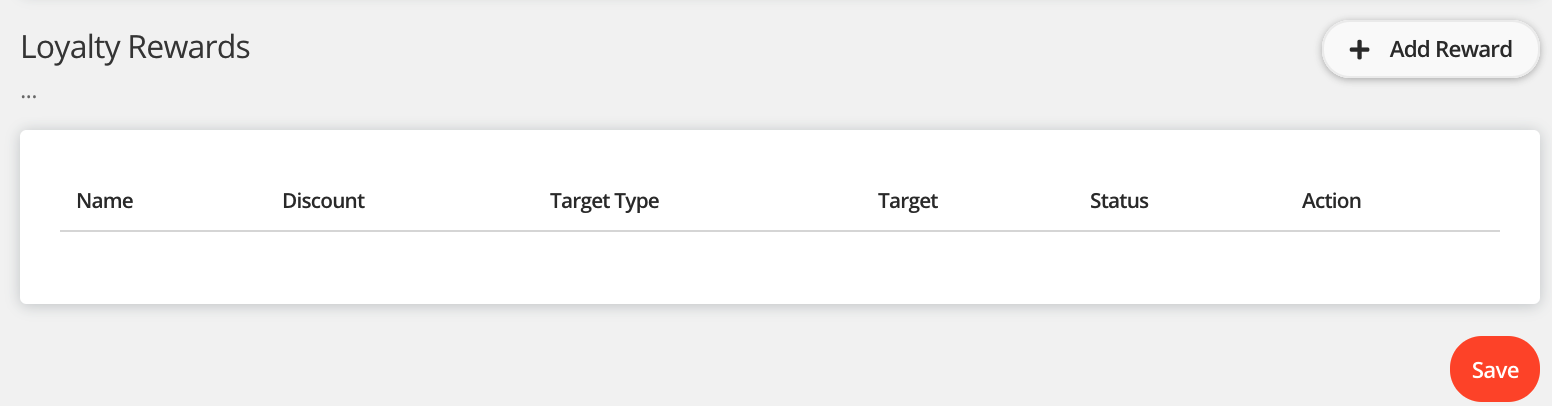Click empty space between Status and Action headers

1225,201
